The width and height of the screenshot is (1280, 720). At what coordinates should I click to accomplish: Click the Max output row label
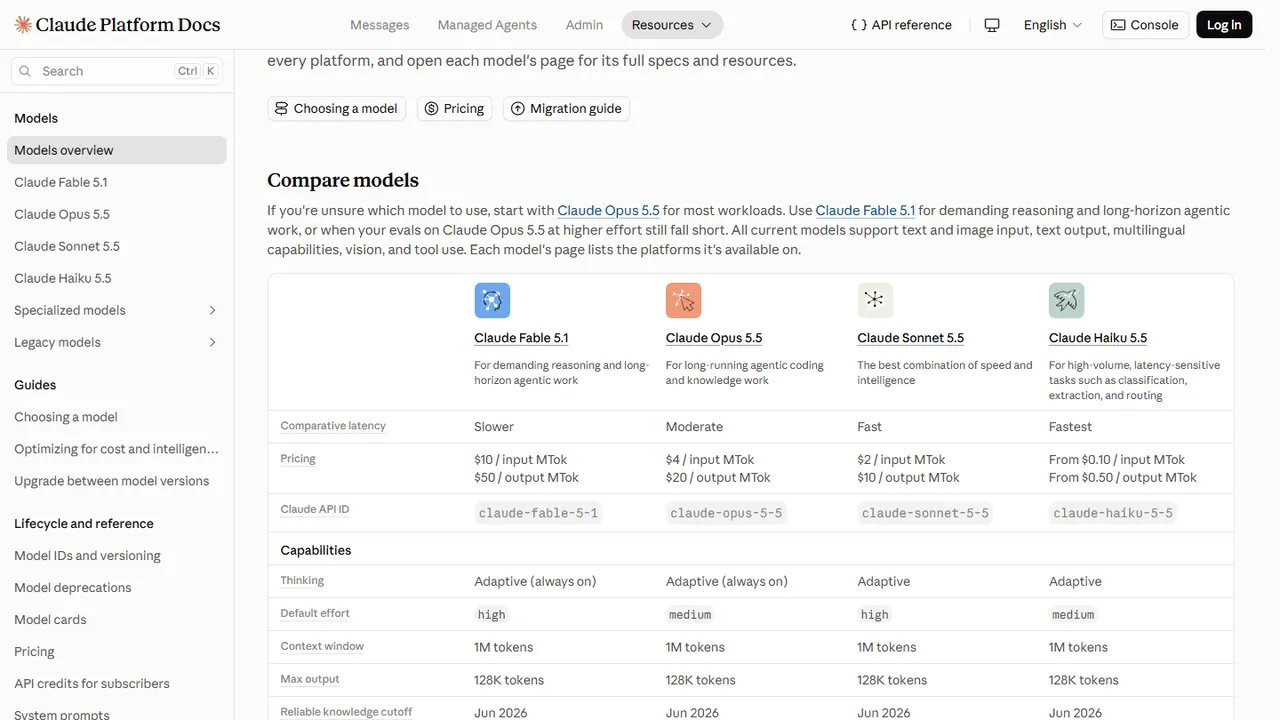pos(310,679)
